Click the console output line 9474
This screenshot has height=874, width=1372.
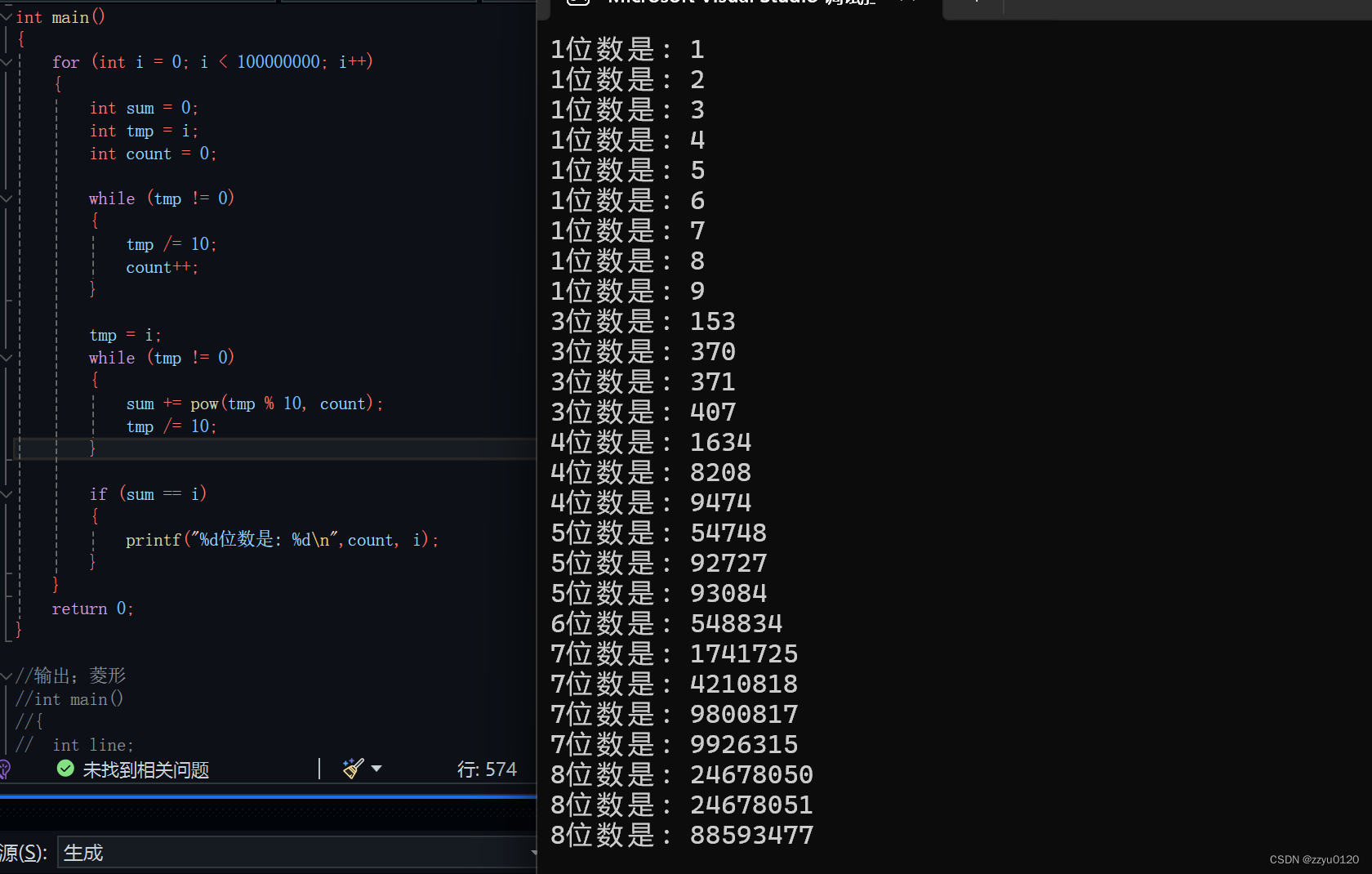[651, 502]
